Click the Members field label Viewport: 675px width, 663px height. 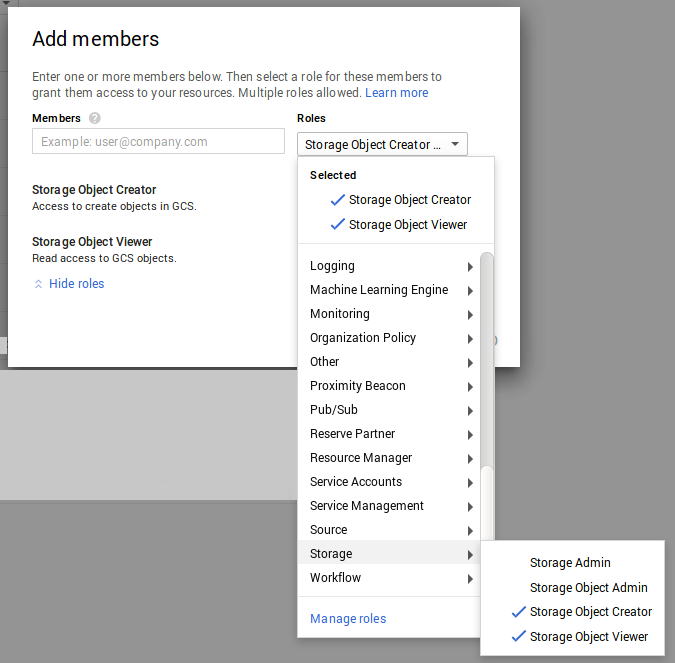56,118
